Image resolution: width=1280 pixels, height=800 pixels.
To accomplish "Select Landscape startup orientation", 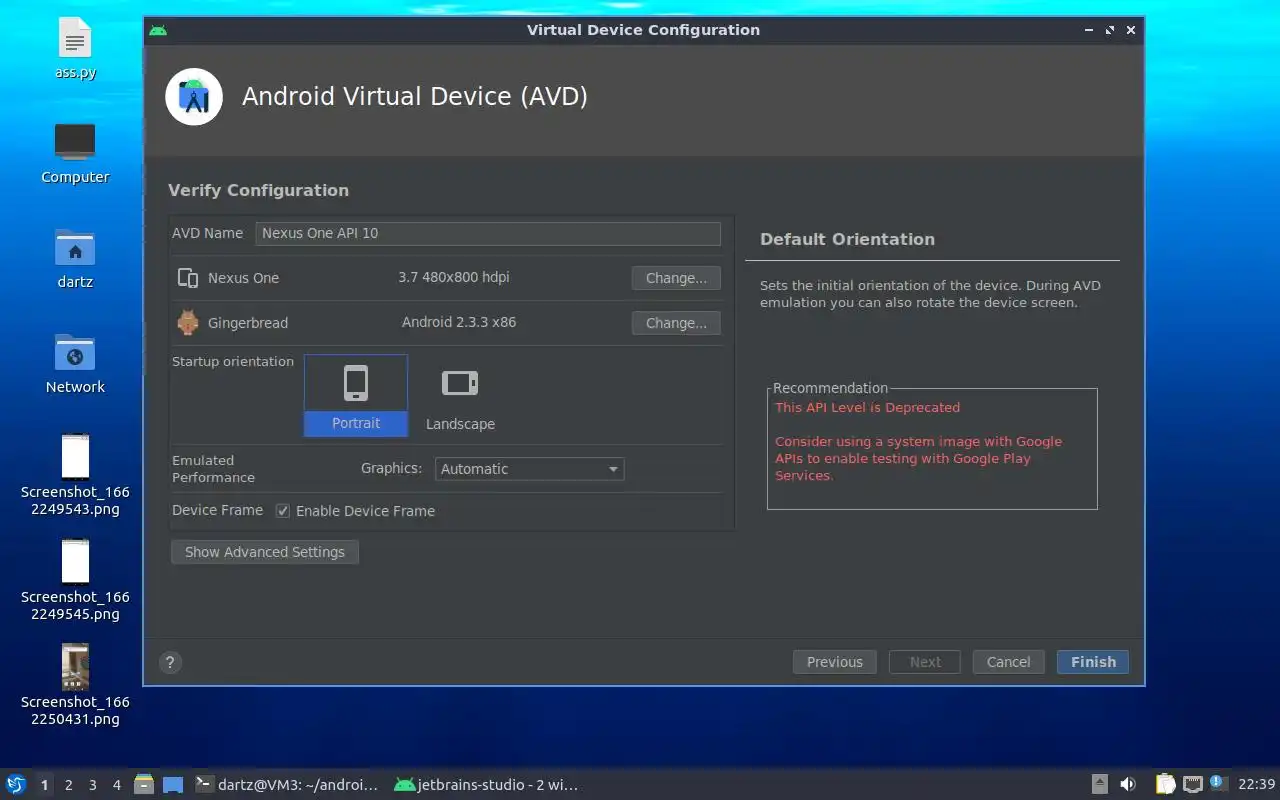I will click(460, 396).
